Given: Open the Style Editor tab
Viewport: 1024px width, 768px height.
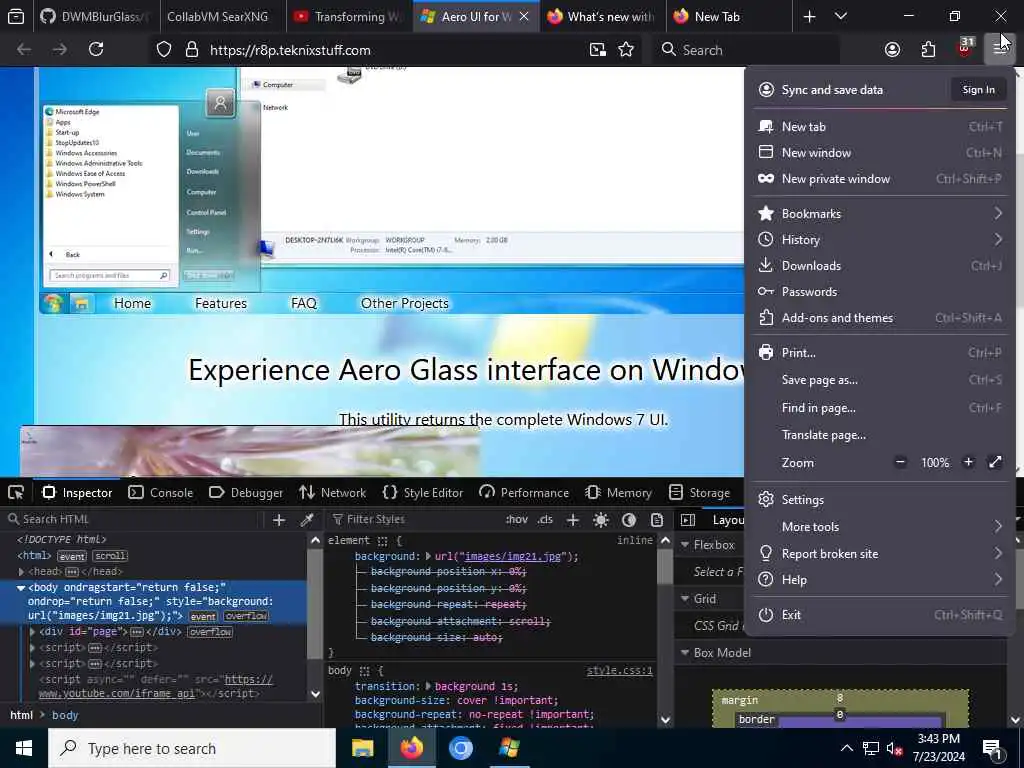Looking at the screenshot, I should coord(423,493).
